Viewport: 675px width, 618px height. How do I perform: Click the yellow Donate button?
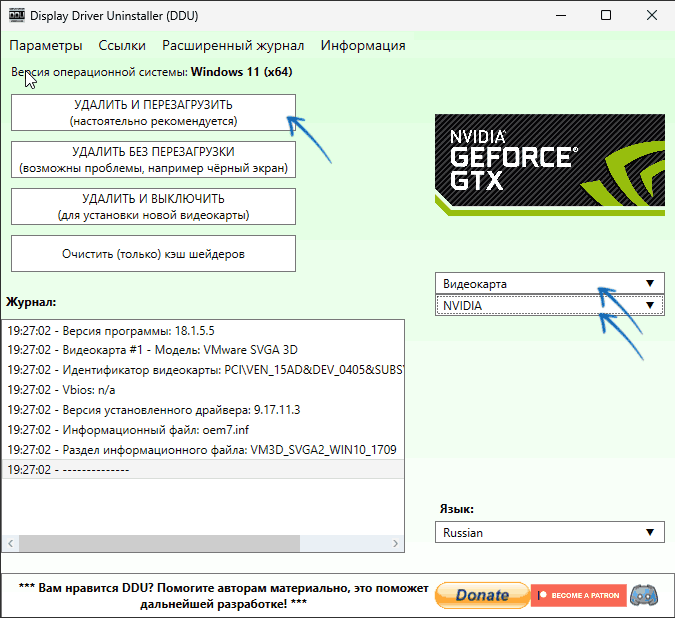click(482, 595)
